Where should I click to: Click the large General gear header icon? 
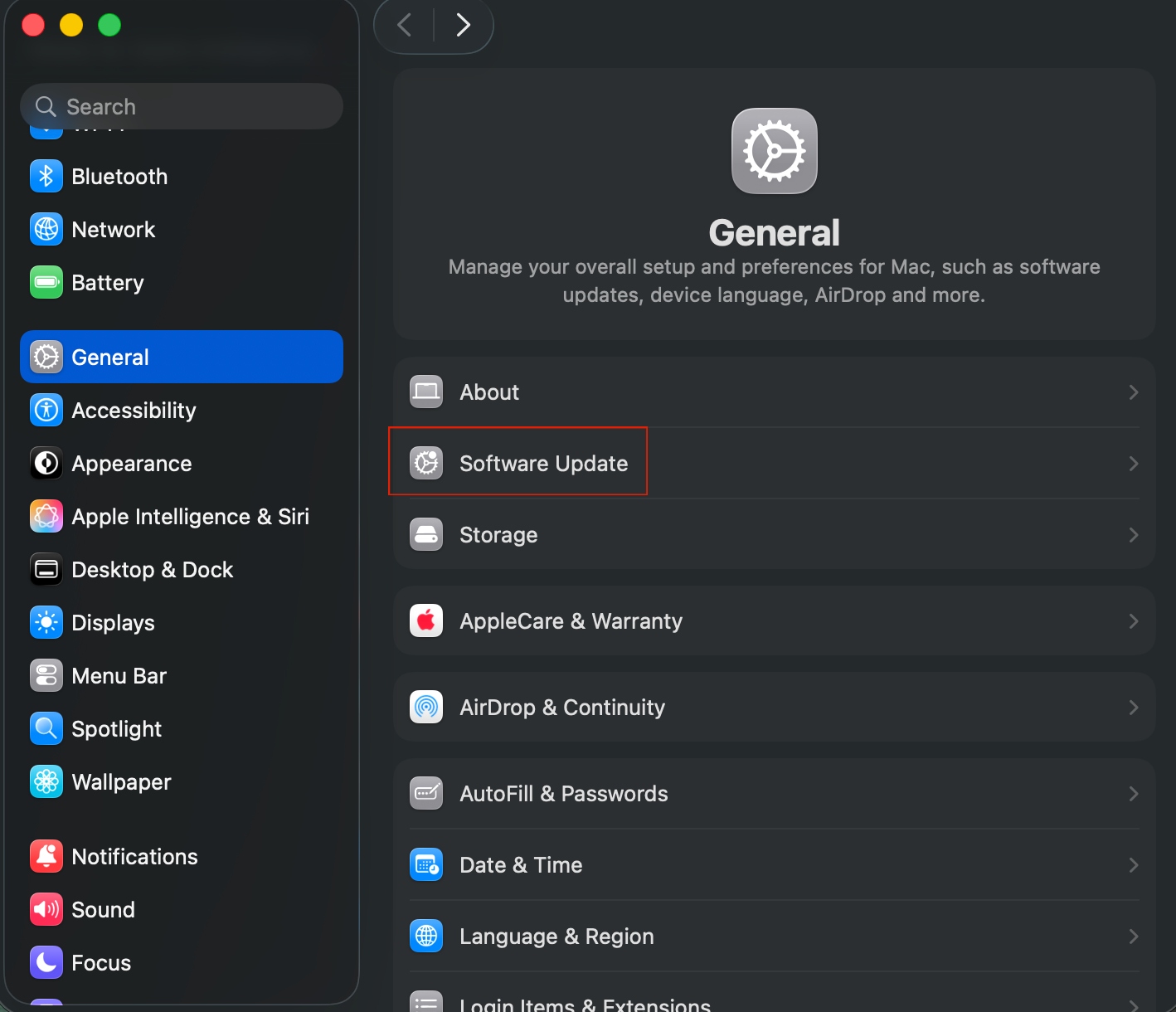(775, 151)
